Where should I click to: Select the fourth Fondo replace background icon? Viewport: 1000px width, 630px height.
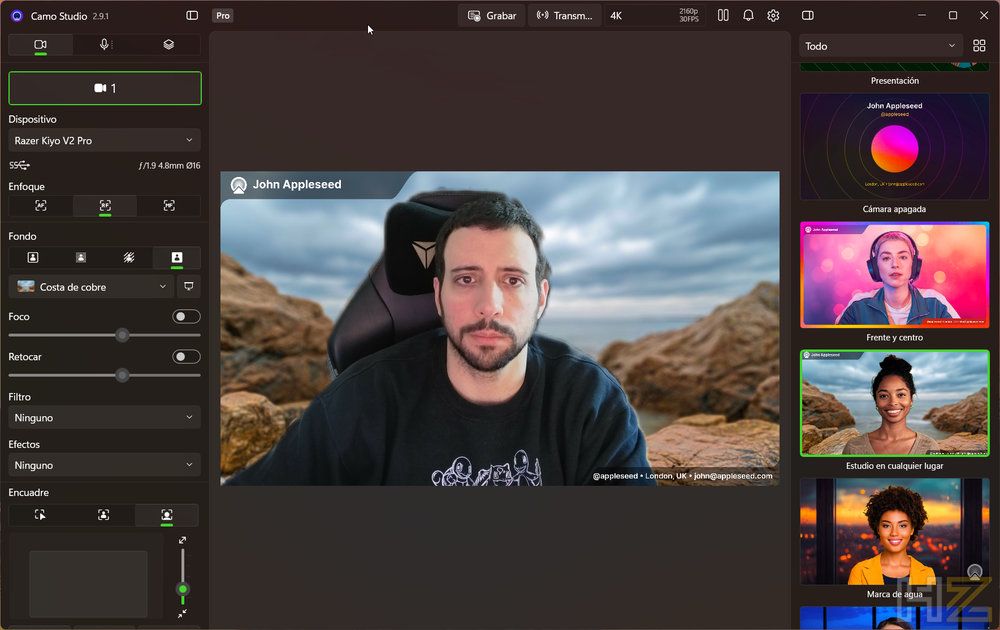[x=177, y=257]
